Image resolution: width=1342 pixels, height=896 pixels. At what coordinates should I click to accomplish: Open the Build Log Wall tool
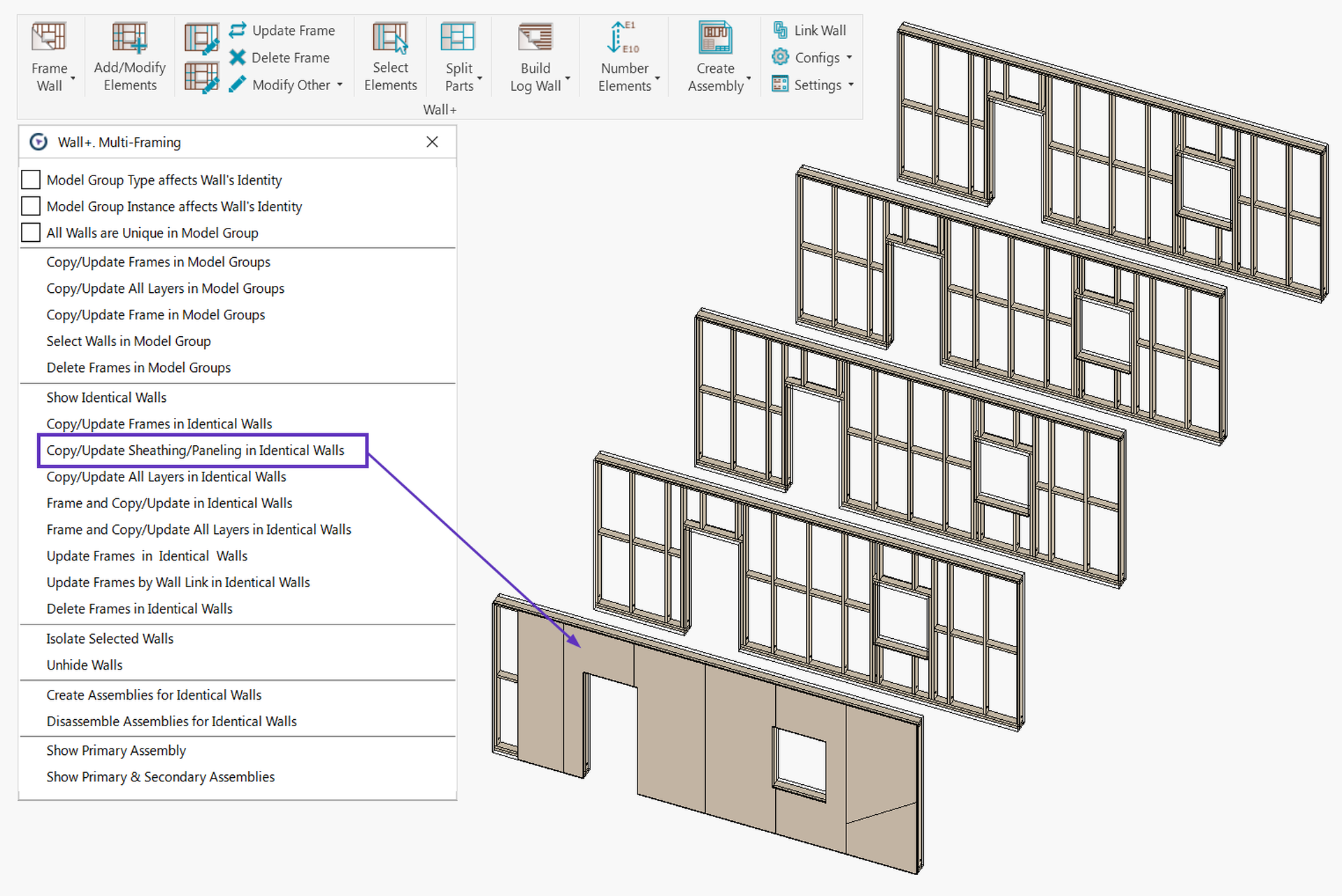[534, 56]
